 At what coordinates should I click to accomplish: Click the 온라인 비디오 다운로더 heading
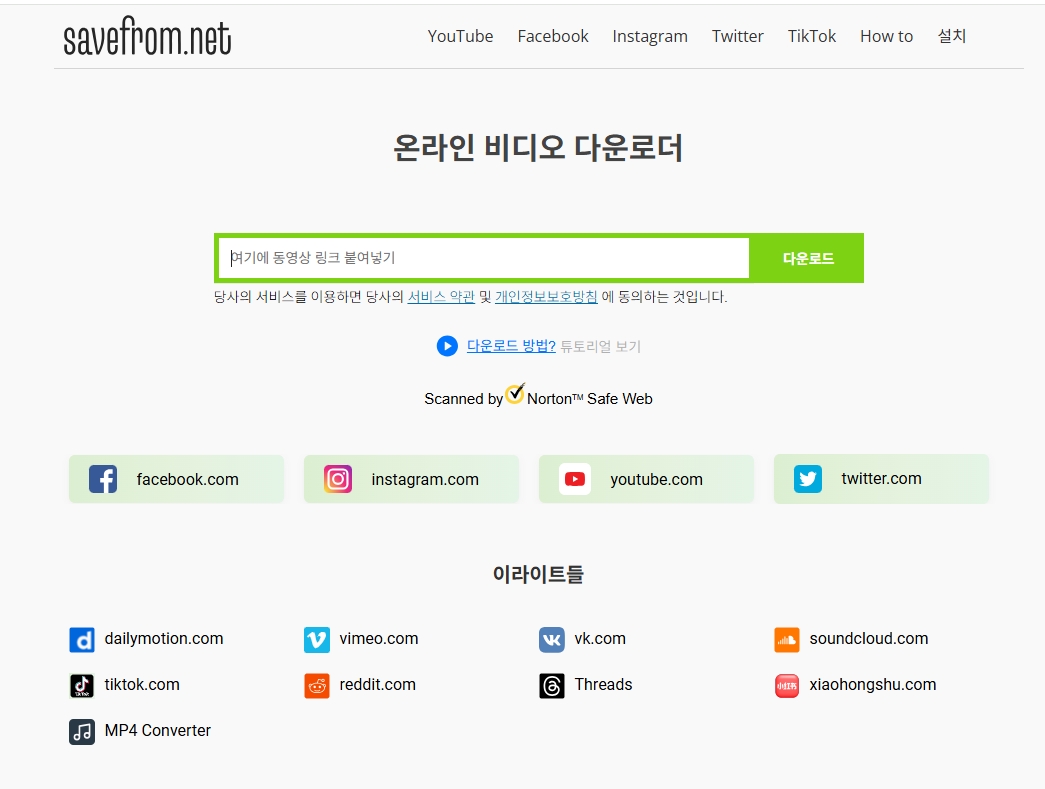pyautogui.click(x=538, y=148)
